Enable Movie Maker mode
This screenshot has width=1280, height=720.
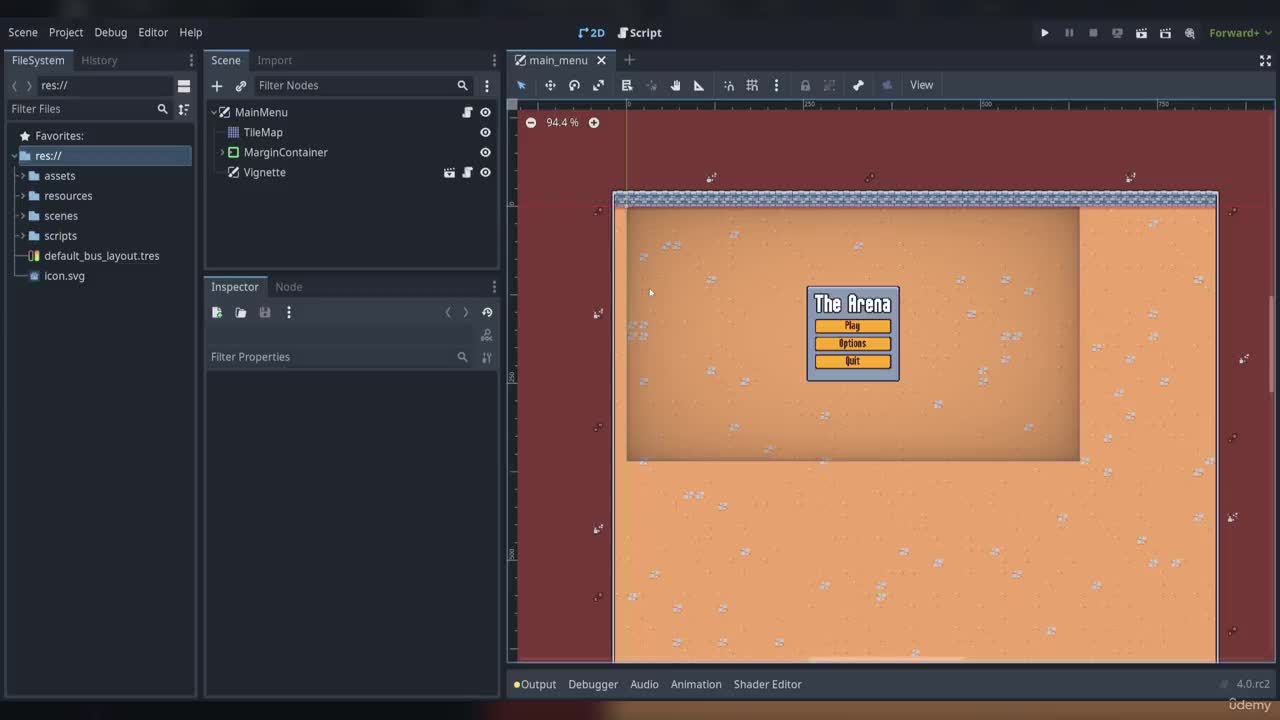point(1189,33)
